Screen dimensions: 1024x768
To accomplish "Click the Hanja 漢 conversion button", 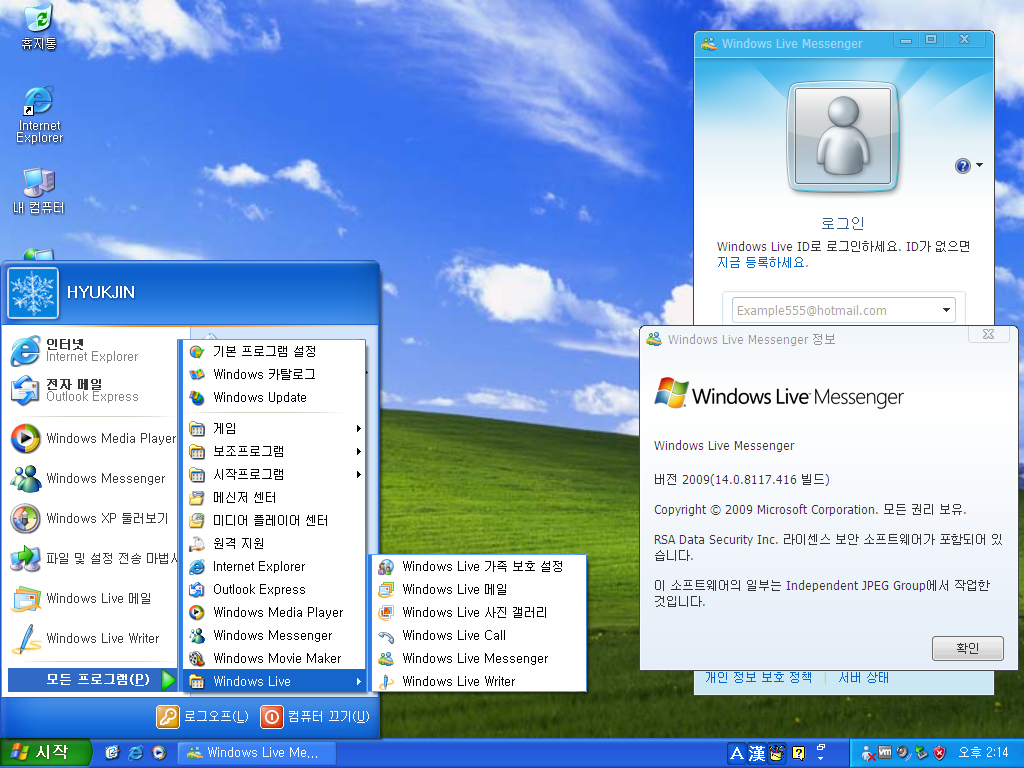I will pos(757,754).
